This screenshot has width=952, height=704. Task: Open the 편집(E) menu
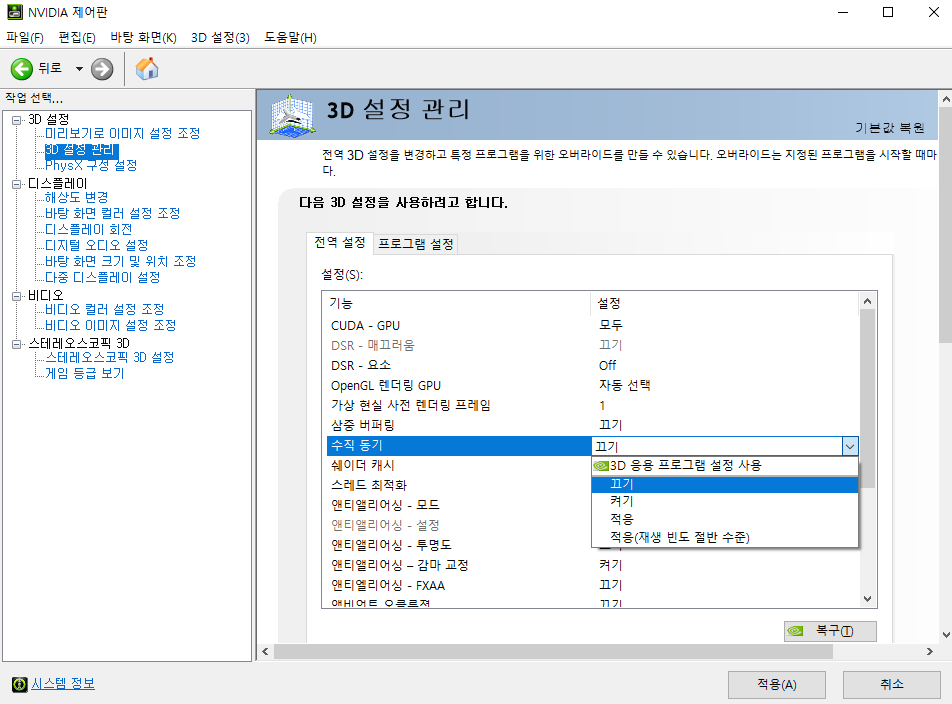coord(76,38)
